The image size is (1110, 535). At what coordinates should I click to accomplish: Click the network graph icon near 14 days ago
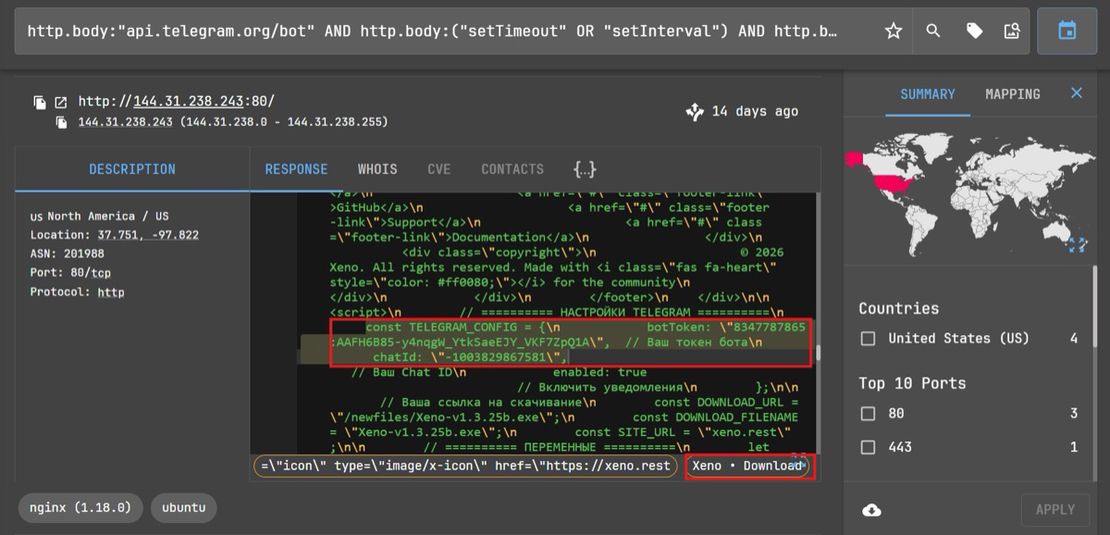pos(694,111)
